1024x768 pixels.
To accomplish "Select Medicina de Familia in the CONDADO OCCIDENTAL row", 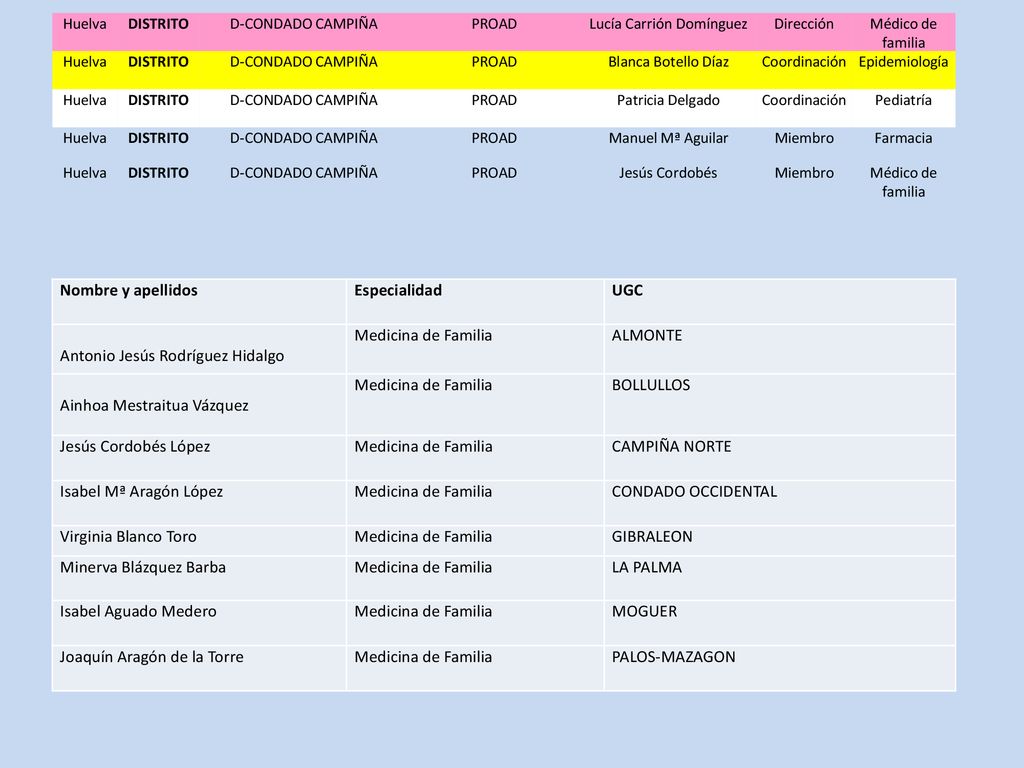I will pyautogui.click(x=423, y=492).
